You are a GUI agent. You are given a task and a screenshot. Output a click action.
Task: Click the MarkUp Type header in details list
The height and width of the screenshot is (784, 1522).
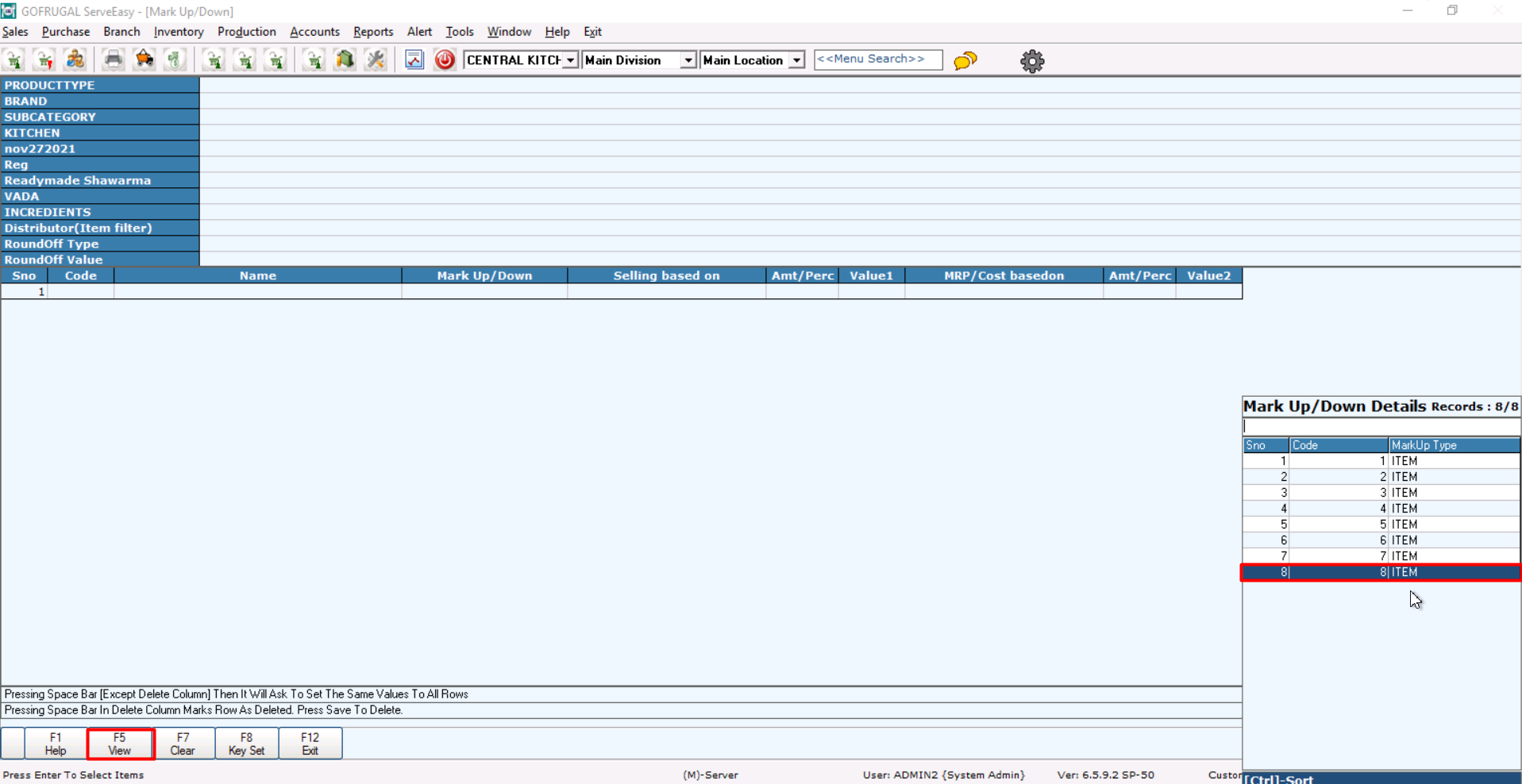[1454, 445]
